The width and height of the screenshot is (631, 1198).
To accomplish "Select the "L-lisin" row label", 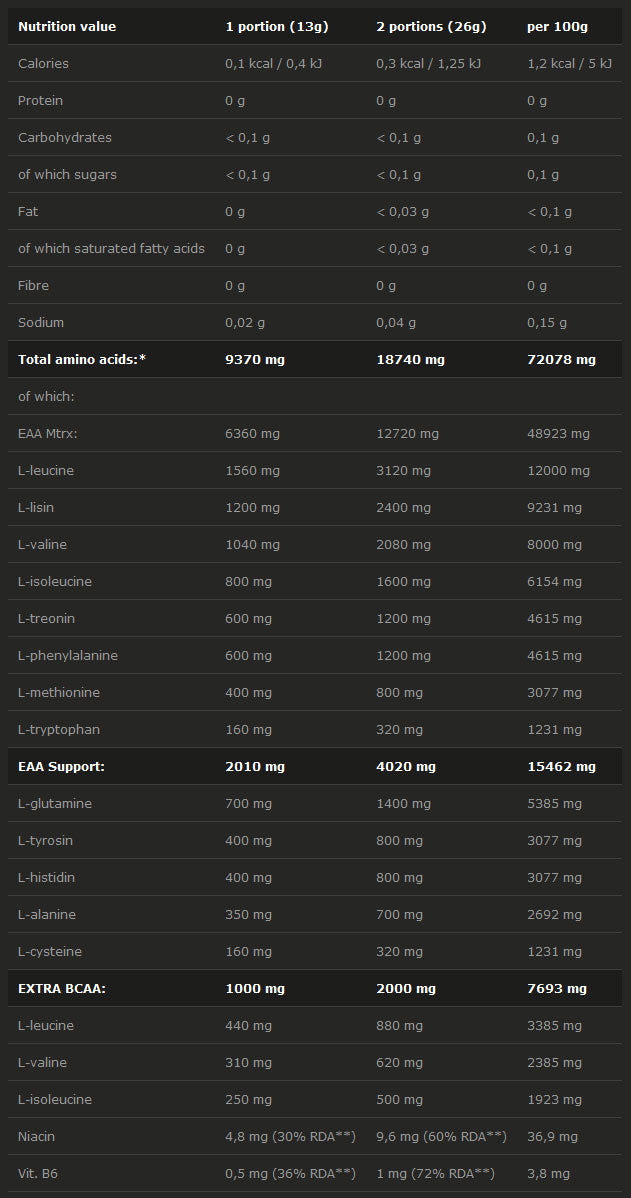I will tap(36, 507).
